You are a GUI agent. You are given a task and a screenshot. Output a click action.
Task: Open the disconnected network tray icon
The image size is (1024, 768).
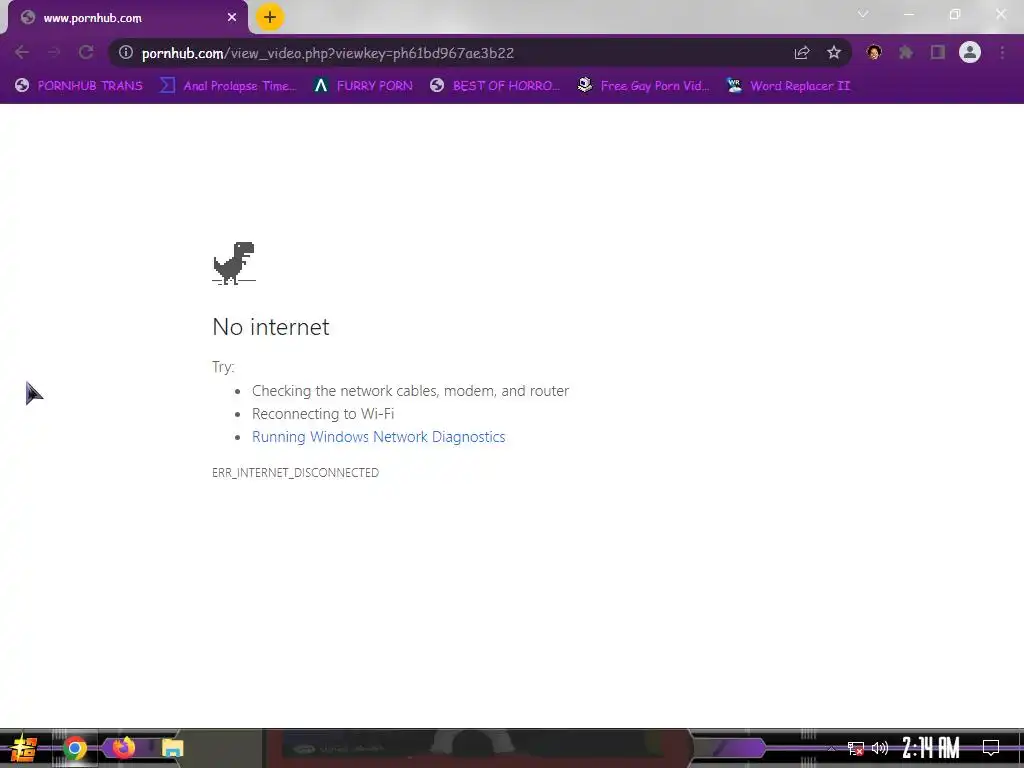(856, 748)
